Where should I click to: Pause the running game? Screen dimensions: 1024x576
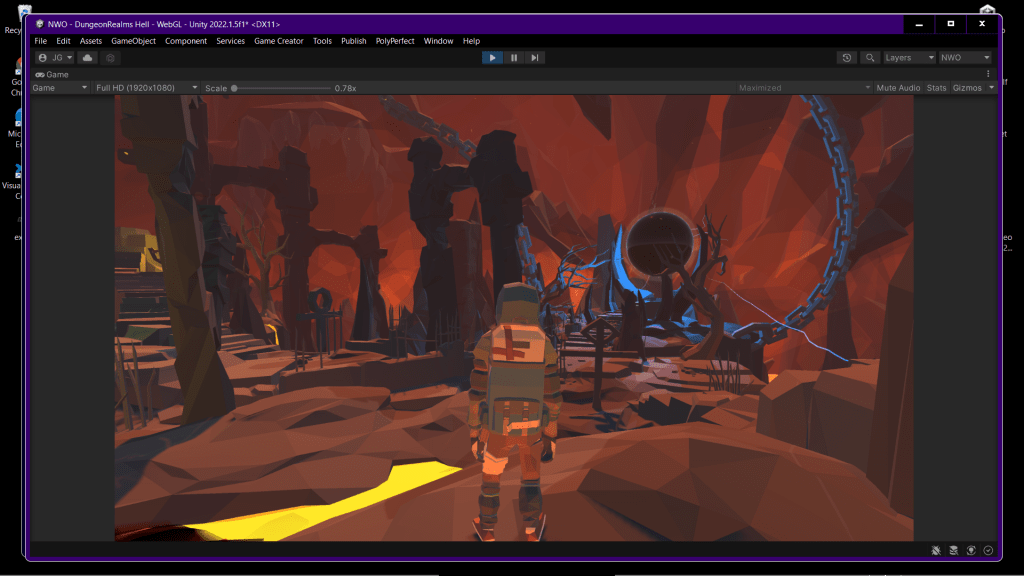(514, 58)
